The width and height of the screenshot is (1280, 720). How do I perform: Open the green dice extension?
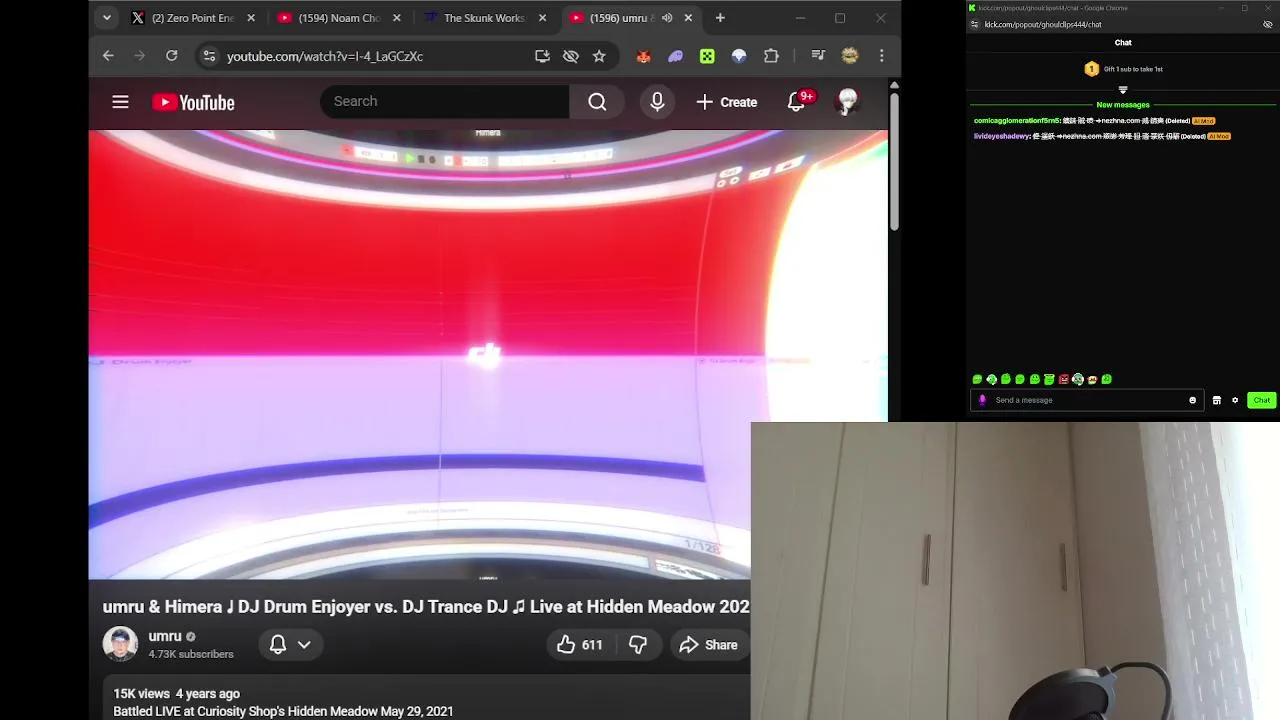tap(707, 56)
